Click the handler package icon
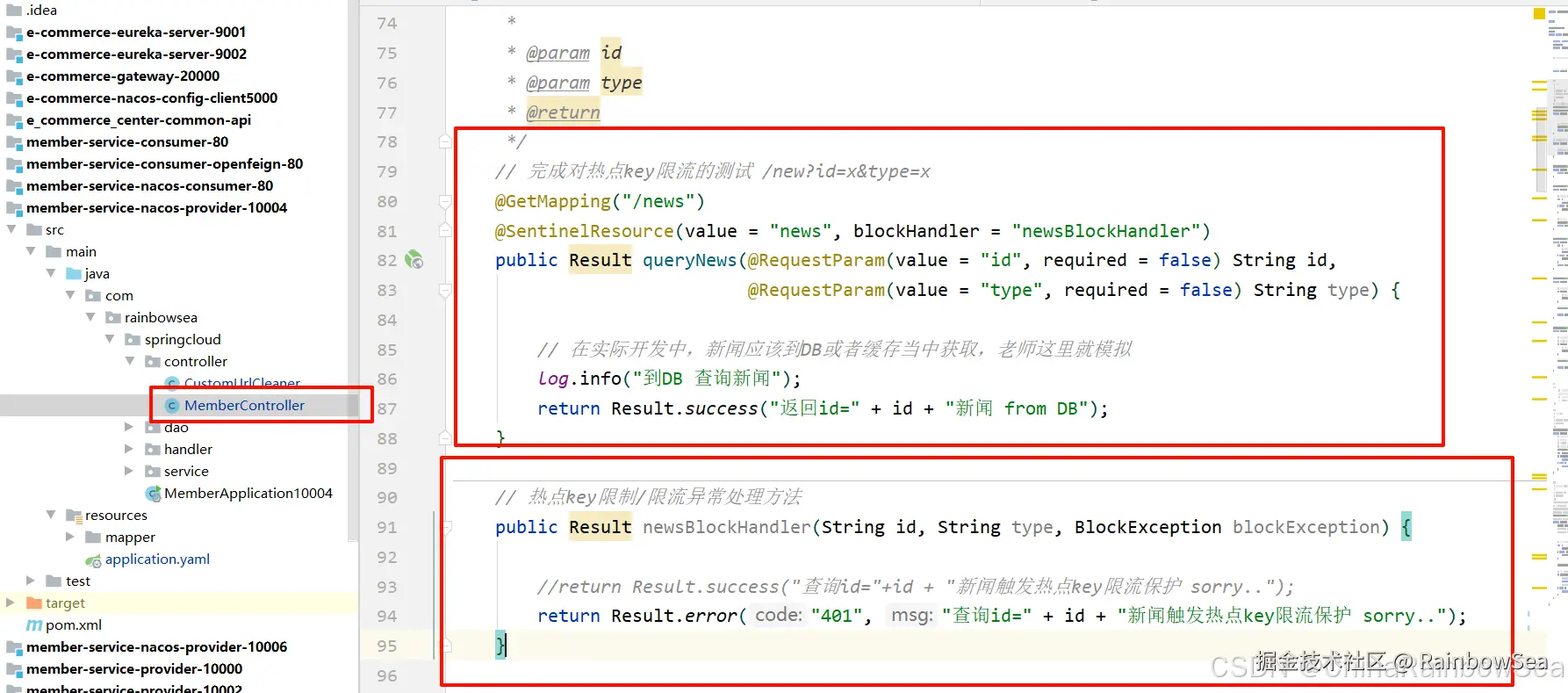Screen dimensions: 1568x693 [x=153, y=450]
